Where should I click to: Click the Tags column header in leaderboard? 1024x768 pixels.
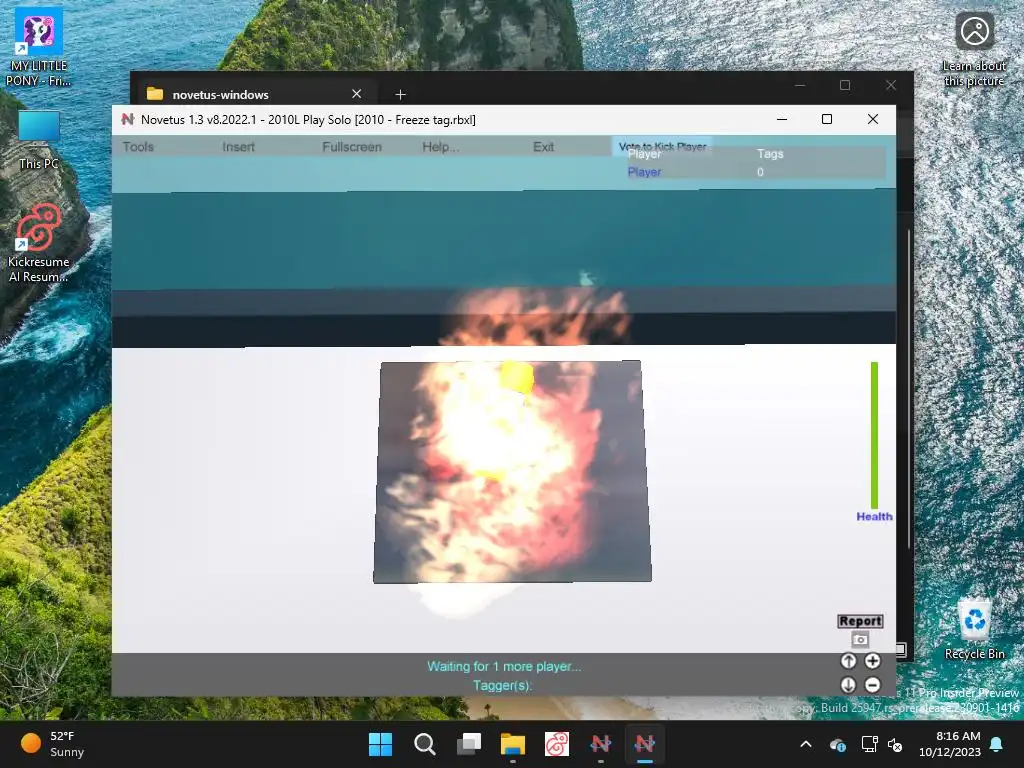click(770, 154)
